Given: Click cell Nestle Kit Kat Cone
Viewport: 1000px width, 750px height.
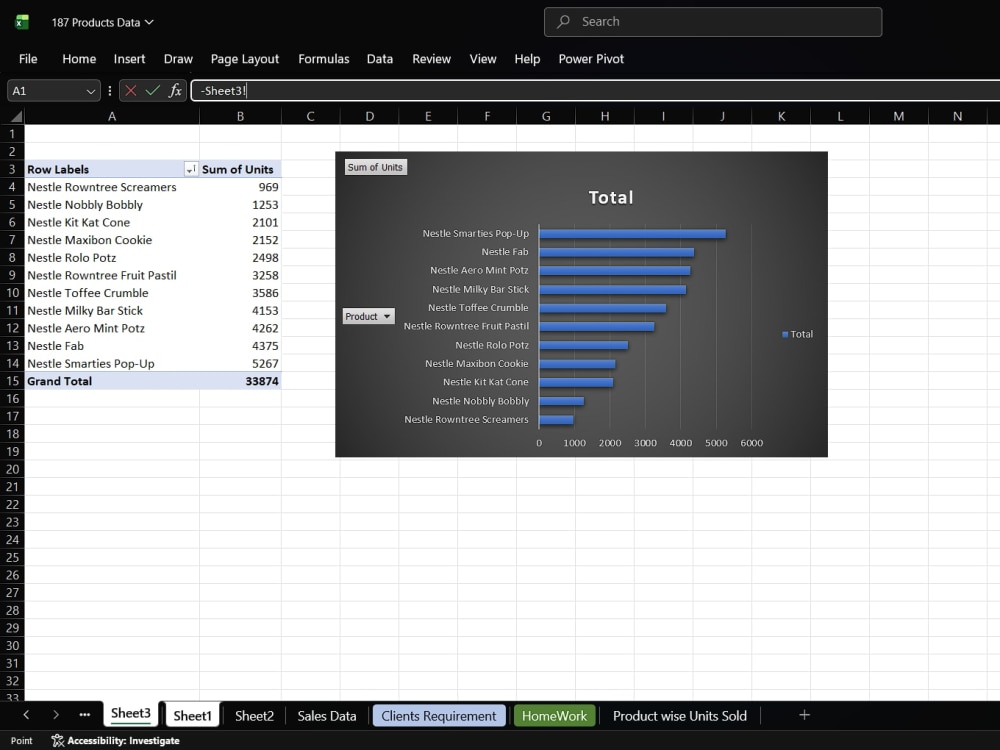Looking at the screenshot, I should [112, 223].
